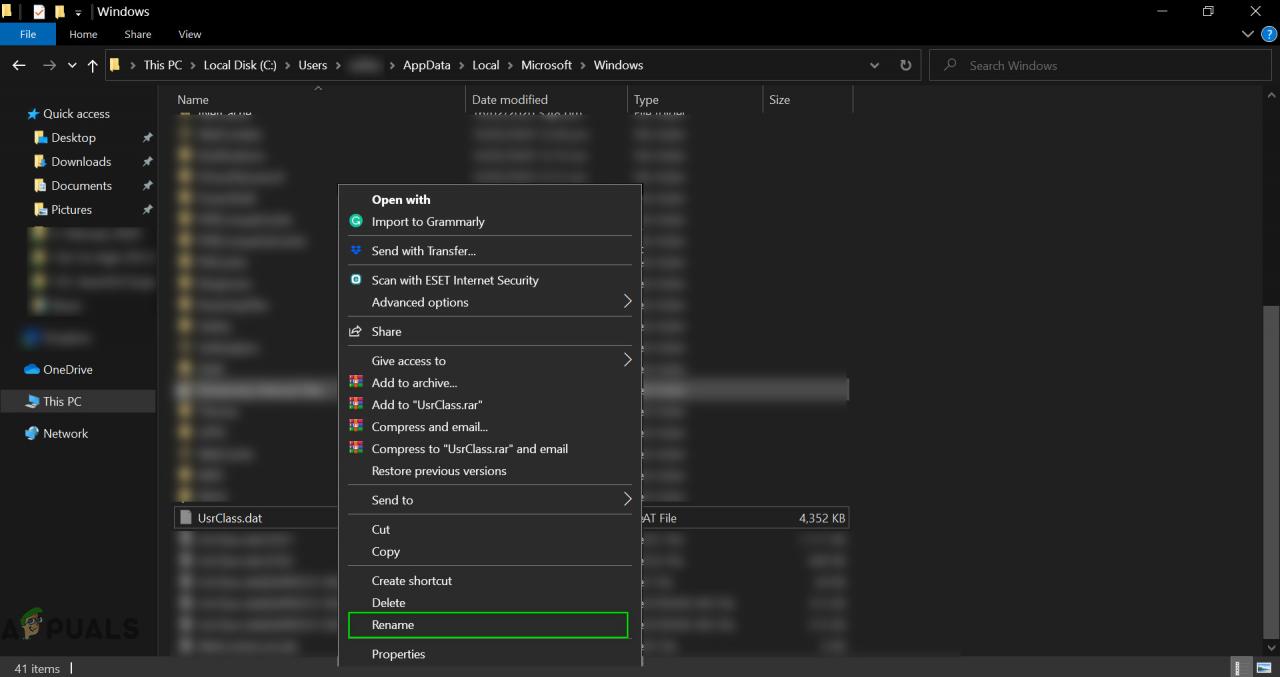Open OneDrive in the navigation pane
The image size is (1280, 677).
pyautogui.click(x=67, y=369)
